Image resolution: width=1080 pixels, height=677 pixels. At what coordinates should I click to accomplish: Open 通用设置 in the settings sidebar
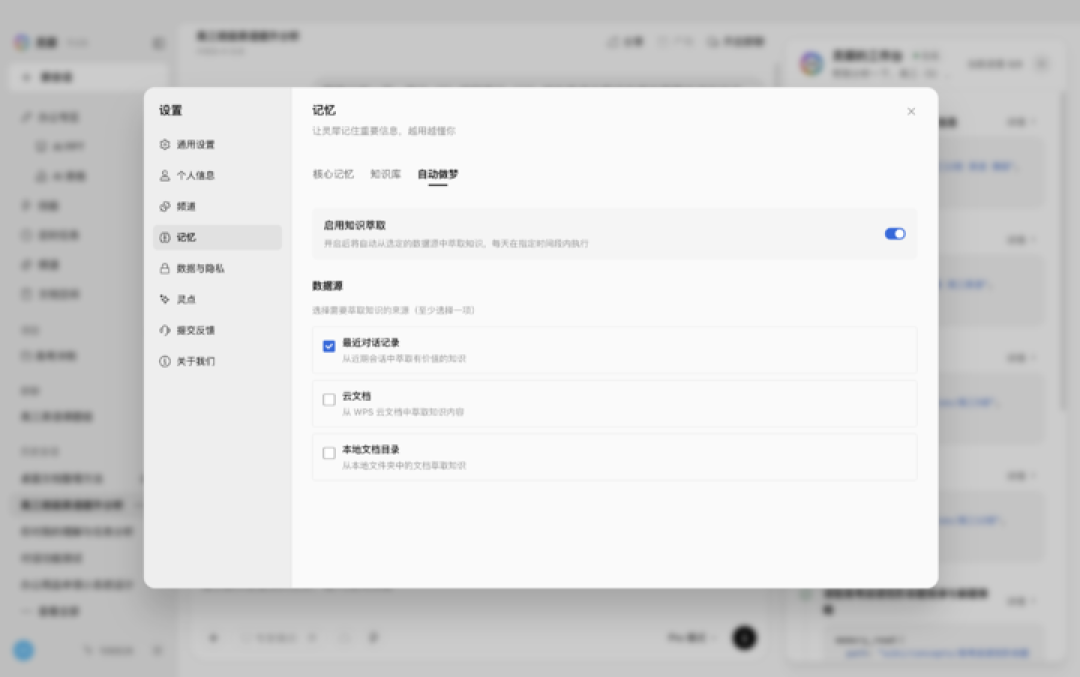[217, 145]
